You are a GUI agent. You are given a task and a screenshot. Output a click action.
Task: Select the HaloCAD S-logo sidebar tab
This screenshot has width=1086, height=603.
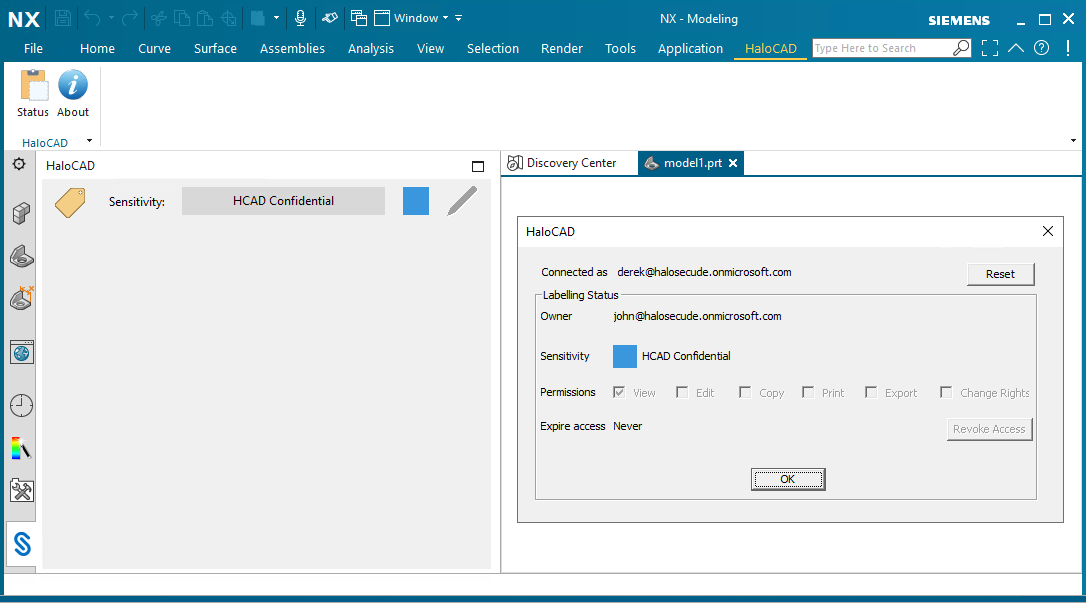click(x=22, y=544)
